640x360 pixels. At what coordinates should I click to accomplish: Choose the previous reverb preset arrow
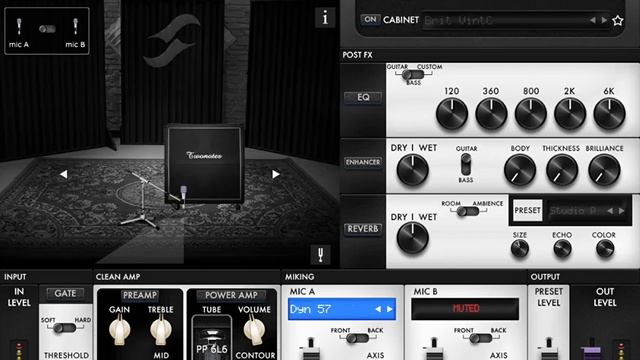click(610, 211)
